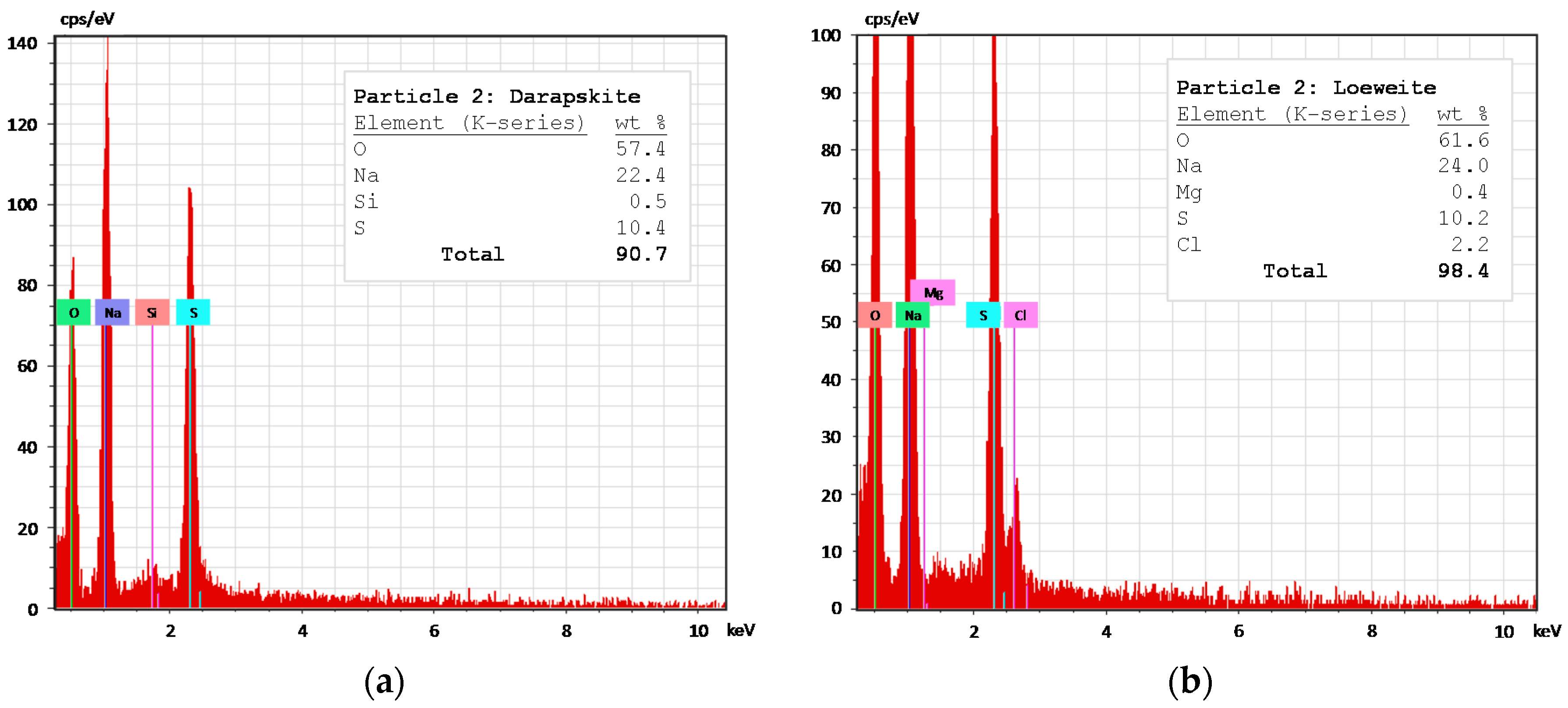The width and height of the screenshot is (1568, 708).
Task: Click the cps/eV axis label of chart (a)
Action: coord(87,19)
